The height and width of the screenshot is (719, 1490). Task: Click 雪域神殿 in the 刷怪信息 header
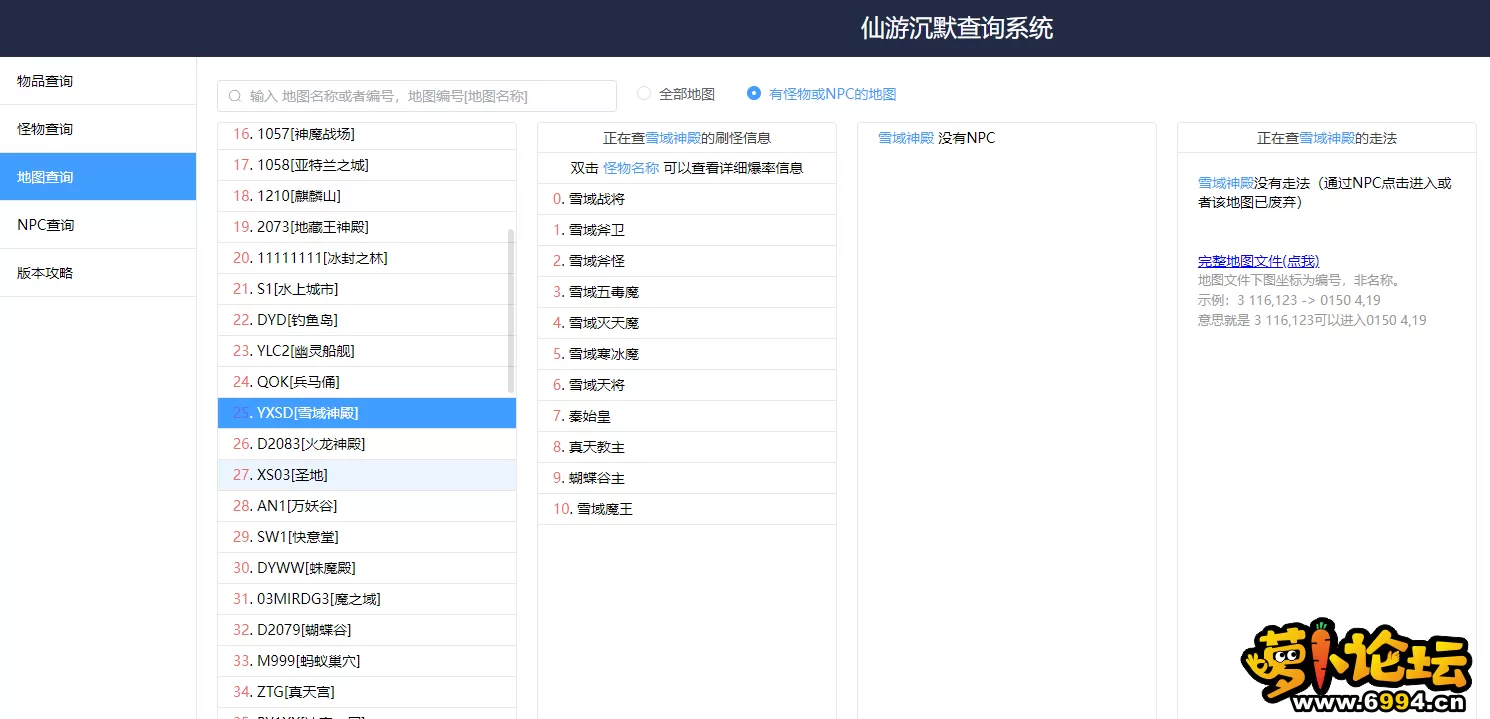(x=673, y=138)
